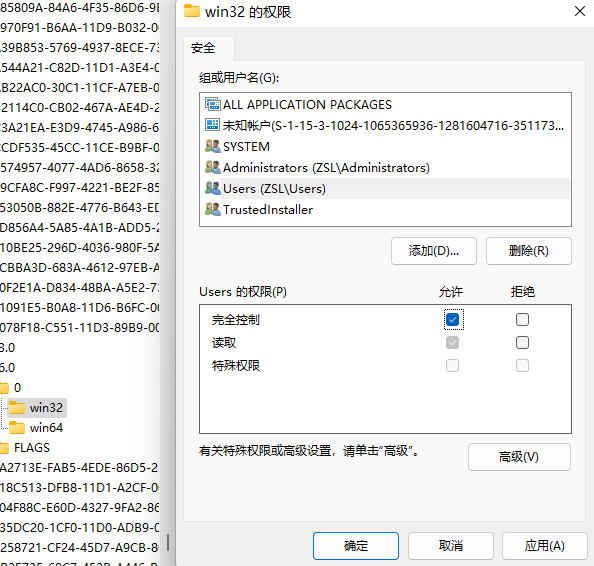Open advanced settings with 高级(V)

click(x=519, y=457)
